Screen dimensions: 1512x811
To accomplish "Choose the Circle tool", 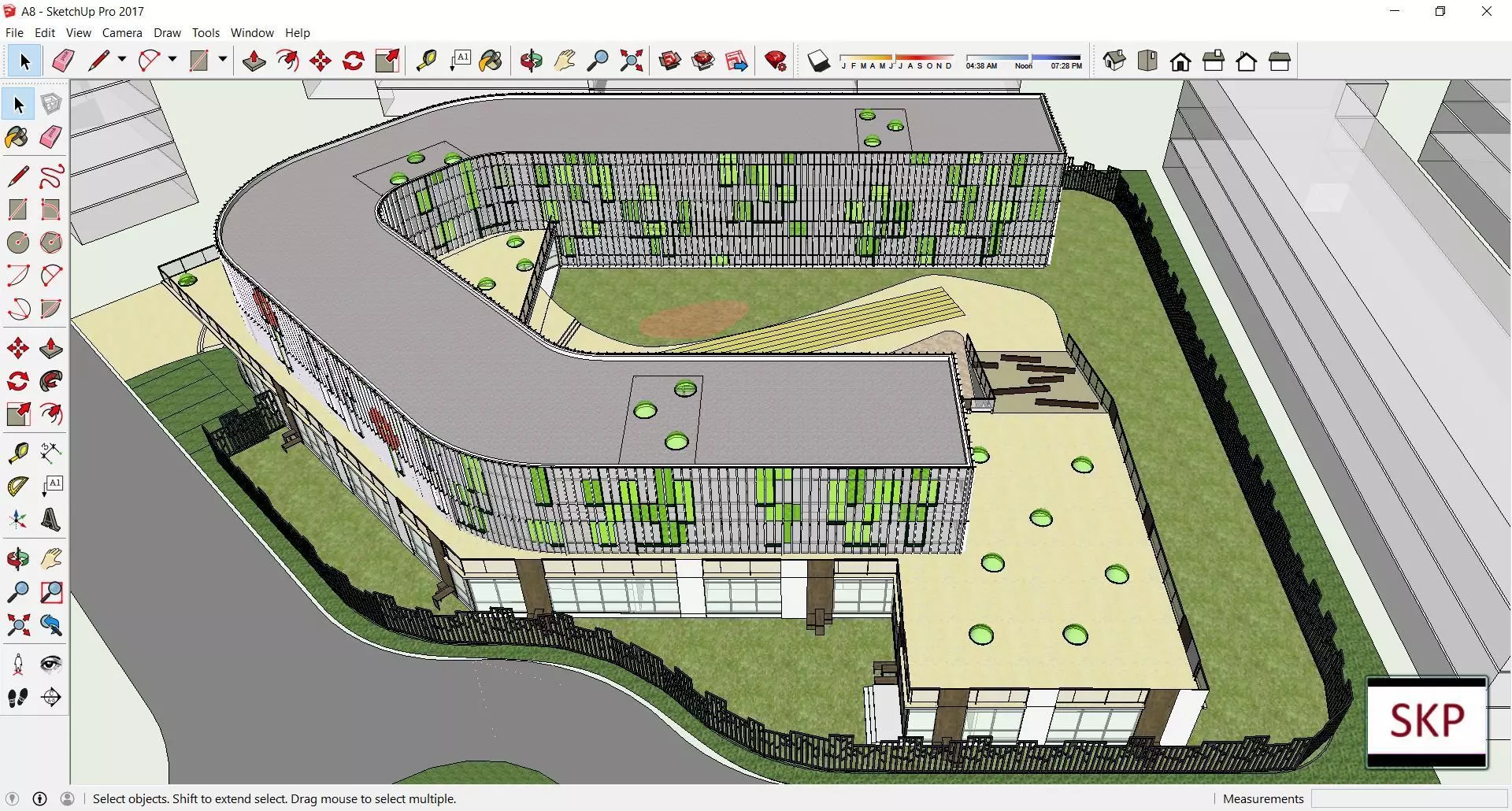I will tap(18, 242).
